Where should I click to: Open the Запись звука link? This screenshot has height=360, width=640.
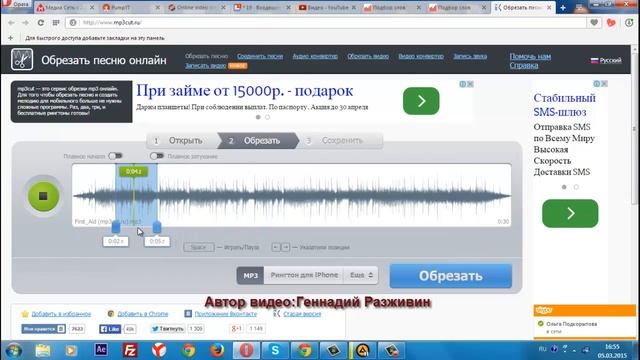click(470, 56)
